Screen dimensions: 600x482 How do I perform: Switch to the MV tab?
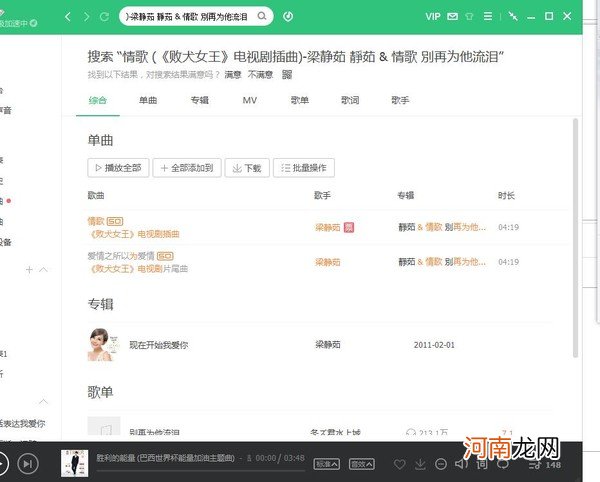[x=249, y=100]
